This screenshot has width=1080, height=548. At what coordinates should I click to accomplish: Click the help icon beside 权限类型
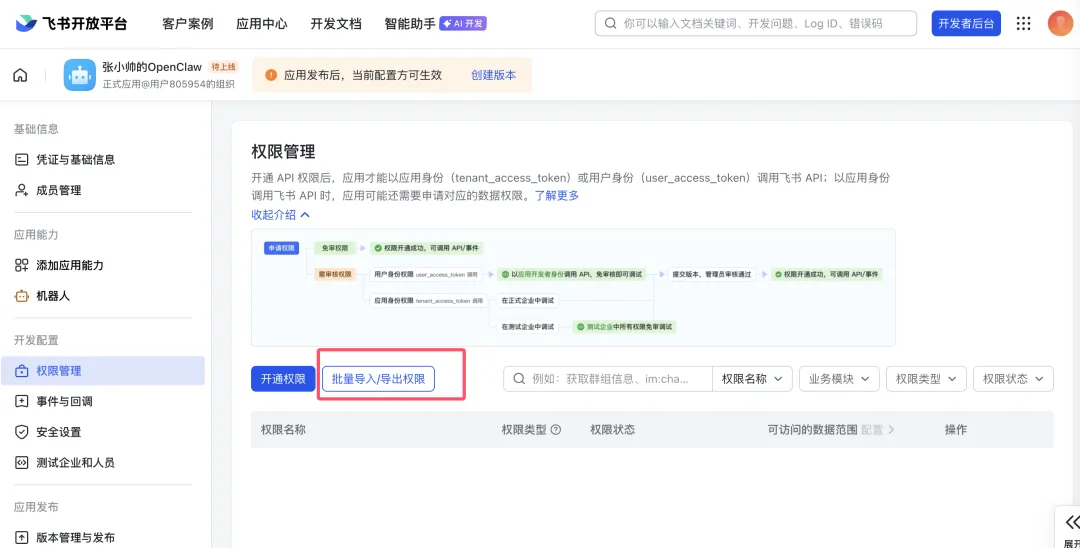(556, 430)
